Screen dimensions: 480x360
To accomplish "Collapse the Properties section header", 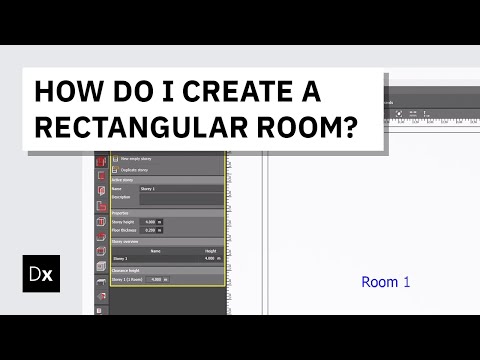I will pyautogui.click(x=167, y=213).
